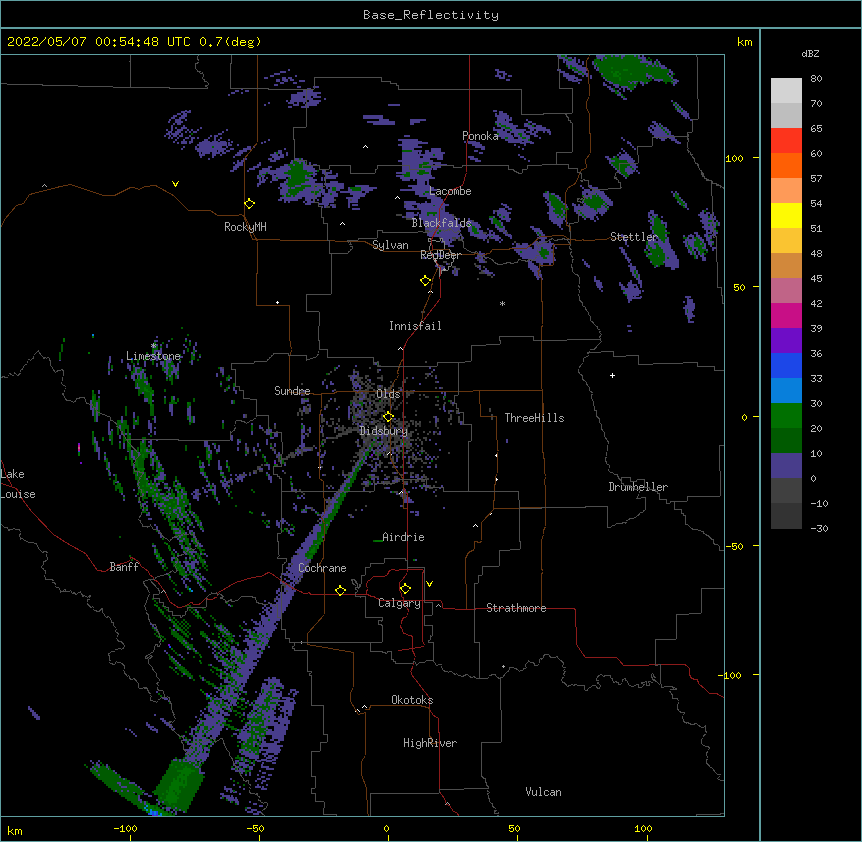
Task: Click the Strathmore label
Action: coord(516,608)
